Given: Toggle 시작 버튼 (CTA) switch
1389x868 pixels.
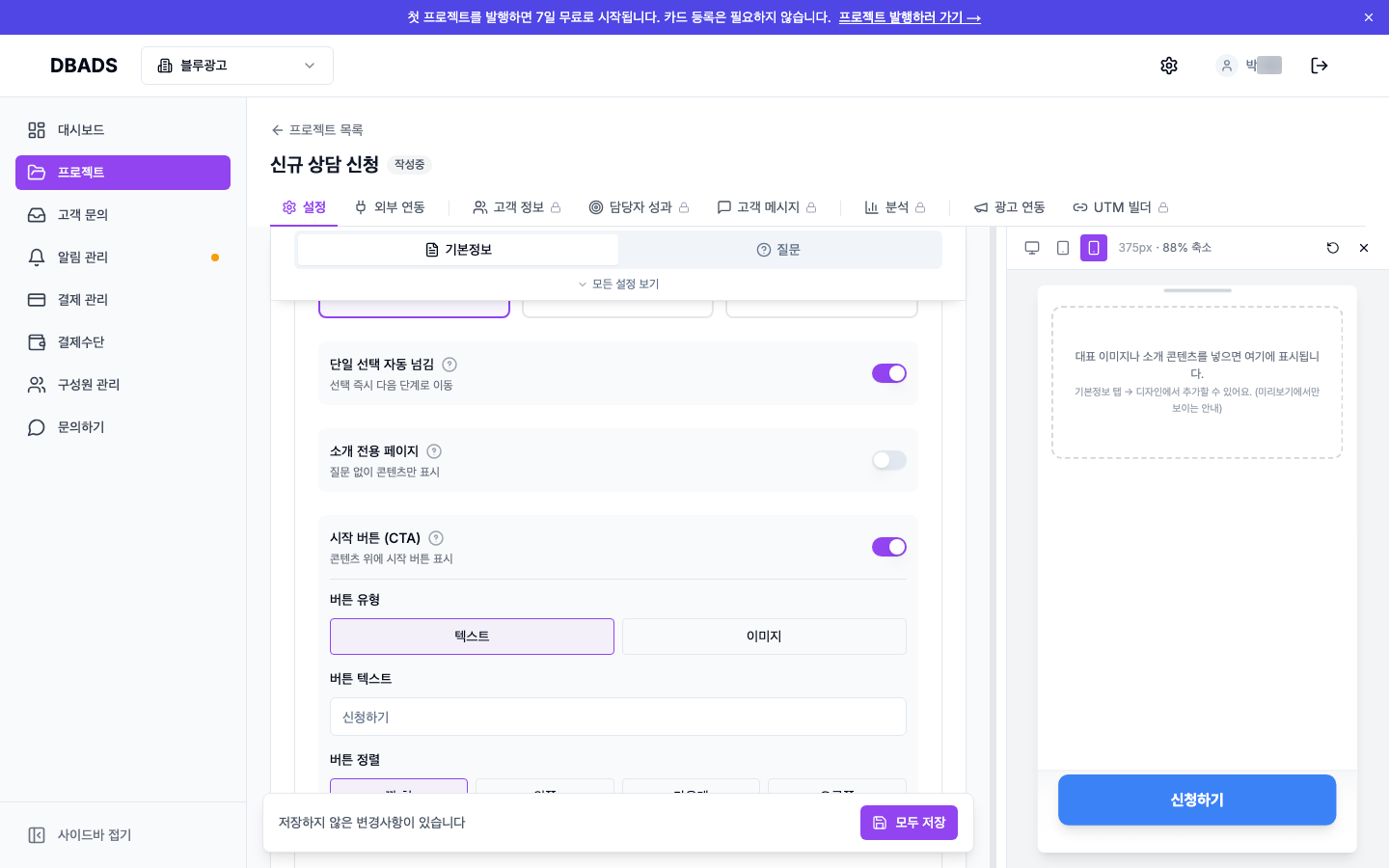Looking at the screenshot, I should (x=889, y=547).
